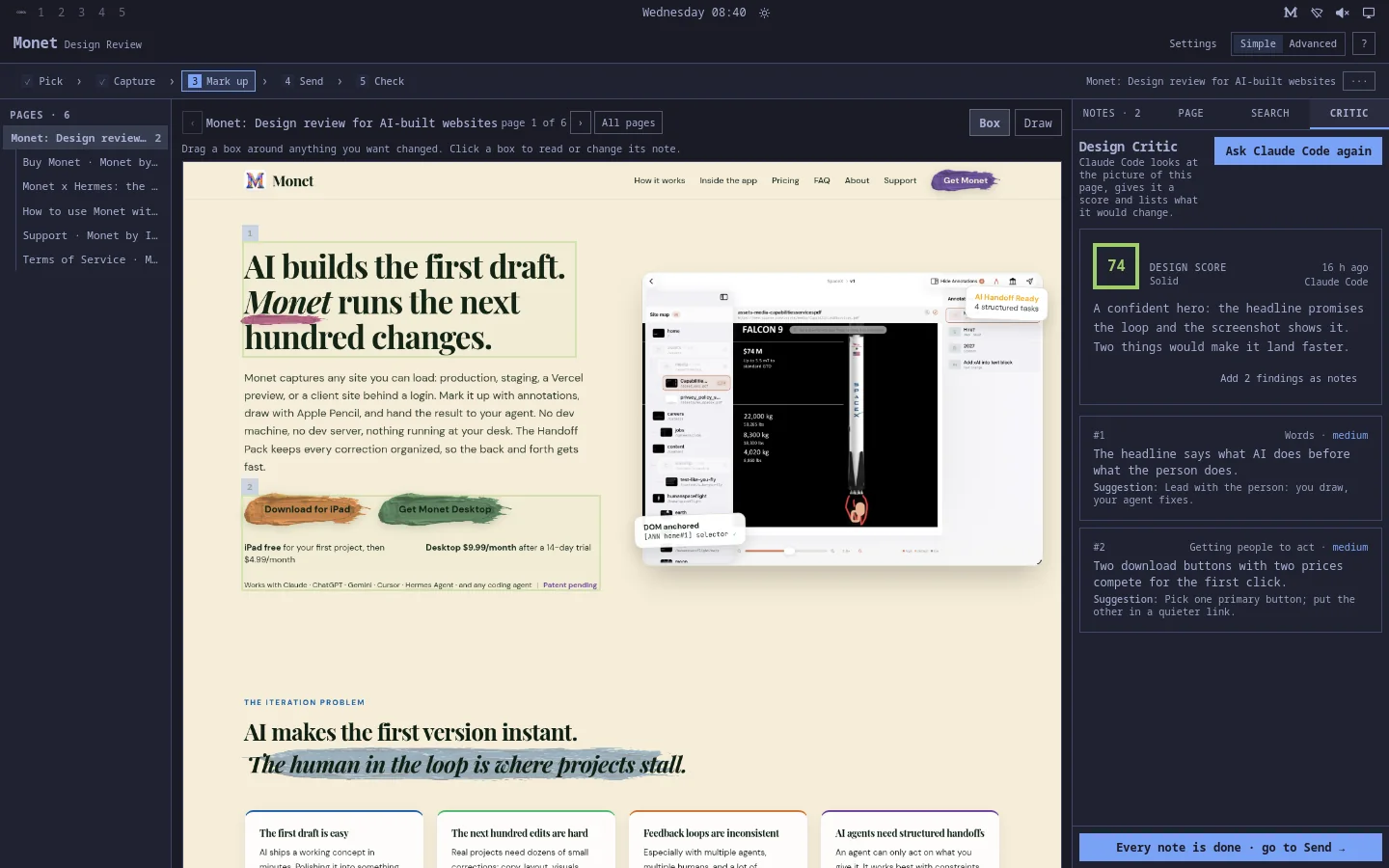Switch to workspace 2 in the top bar
The width and height of the screenshot is (1389, 868).
[61, 13]
